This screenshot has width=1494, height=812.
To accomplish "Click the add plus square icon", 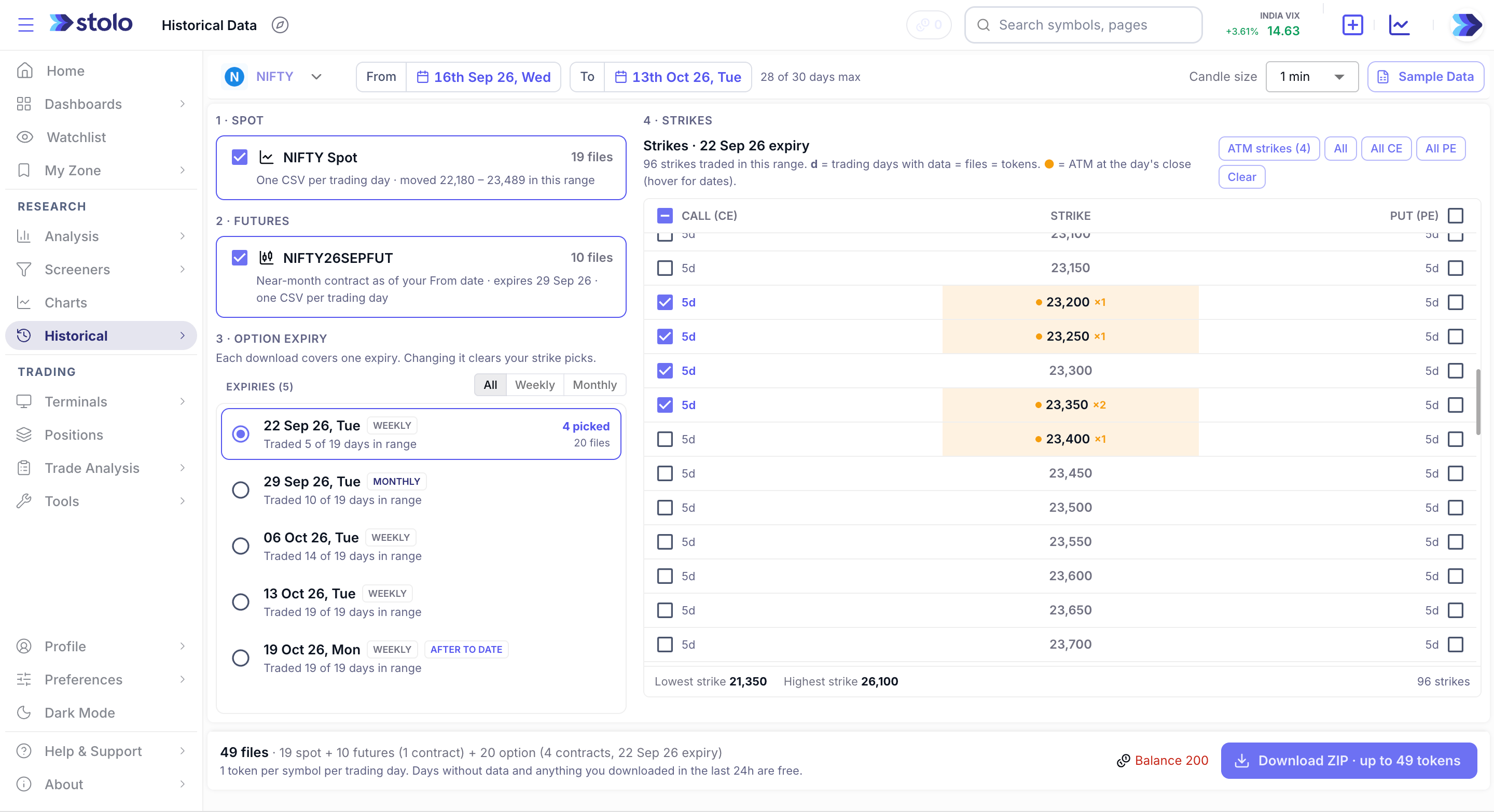I will tap(1352, 25).
